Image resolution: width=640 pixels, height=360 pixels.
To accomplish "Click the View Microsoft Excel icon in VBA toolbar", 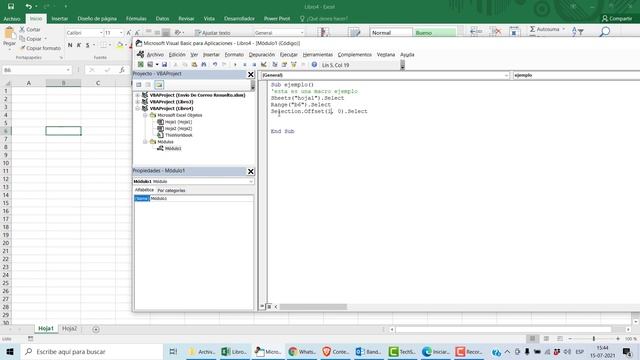I will (140, 64).
